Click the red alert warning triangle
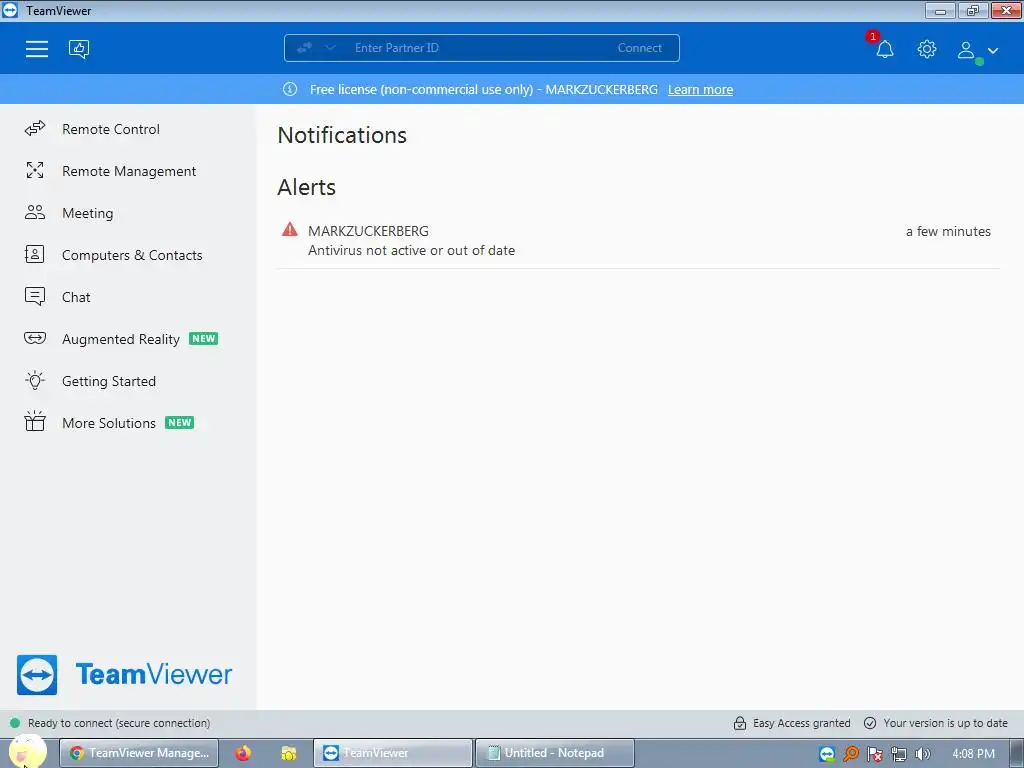Viewport: 1024px width, 768px height. click(290, 229)
